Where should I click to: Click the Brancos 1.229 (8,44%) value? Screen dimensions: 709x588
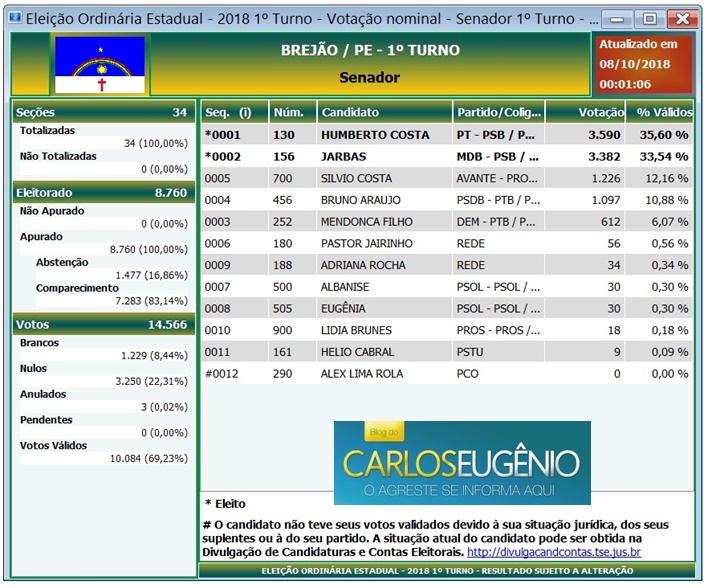(x=154, y=356)
